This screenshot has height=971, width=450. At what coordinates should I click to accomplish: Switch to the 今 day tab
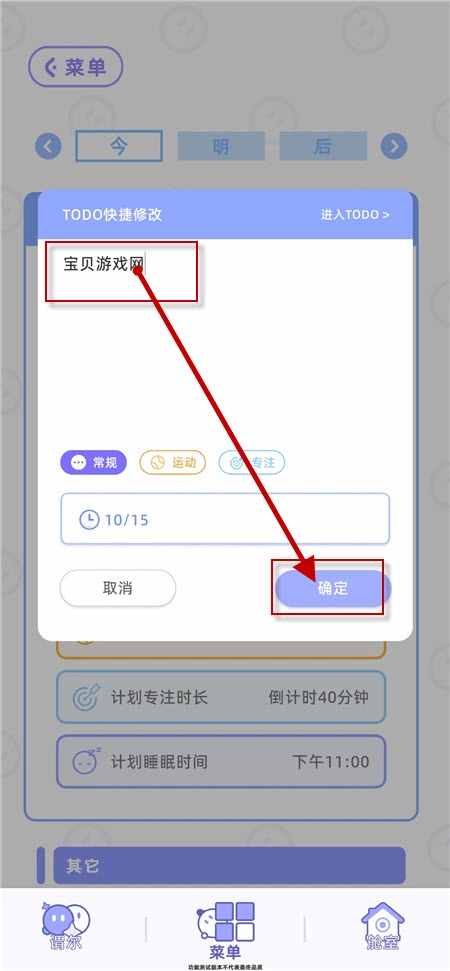pos(119,146)
